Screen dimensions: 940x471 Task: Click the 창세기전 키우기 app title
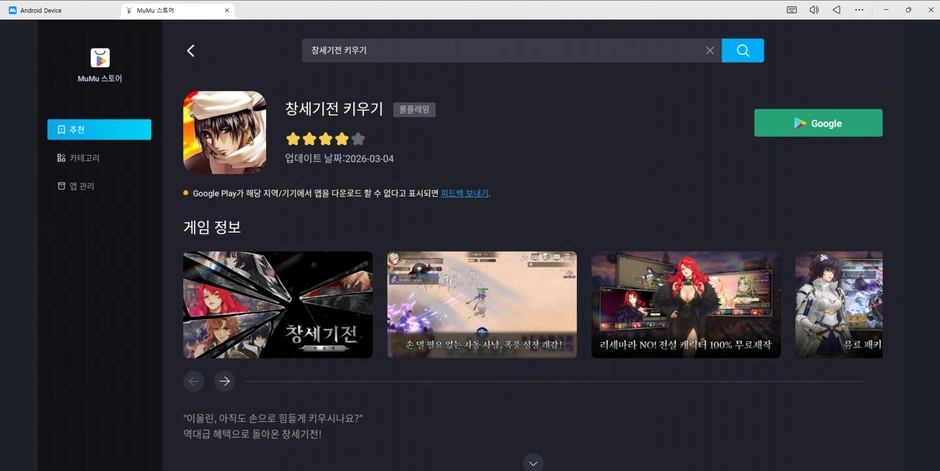334,108
